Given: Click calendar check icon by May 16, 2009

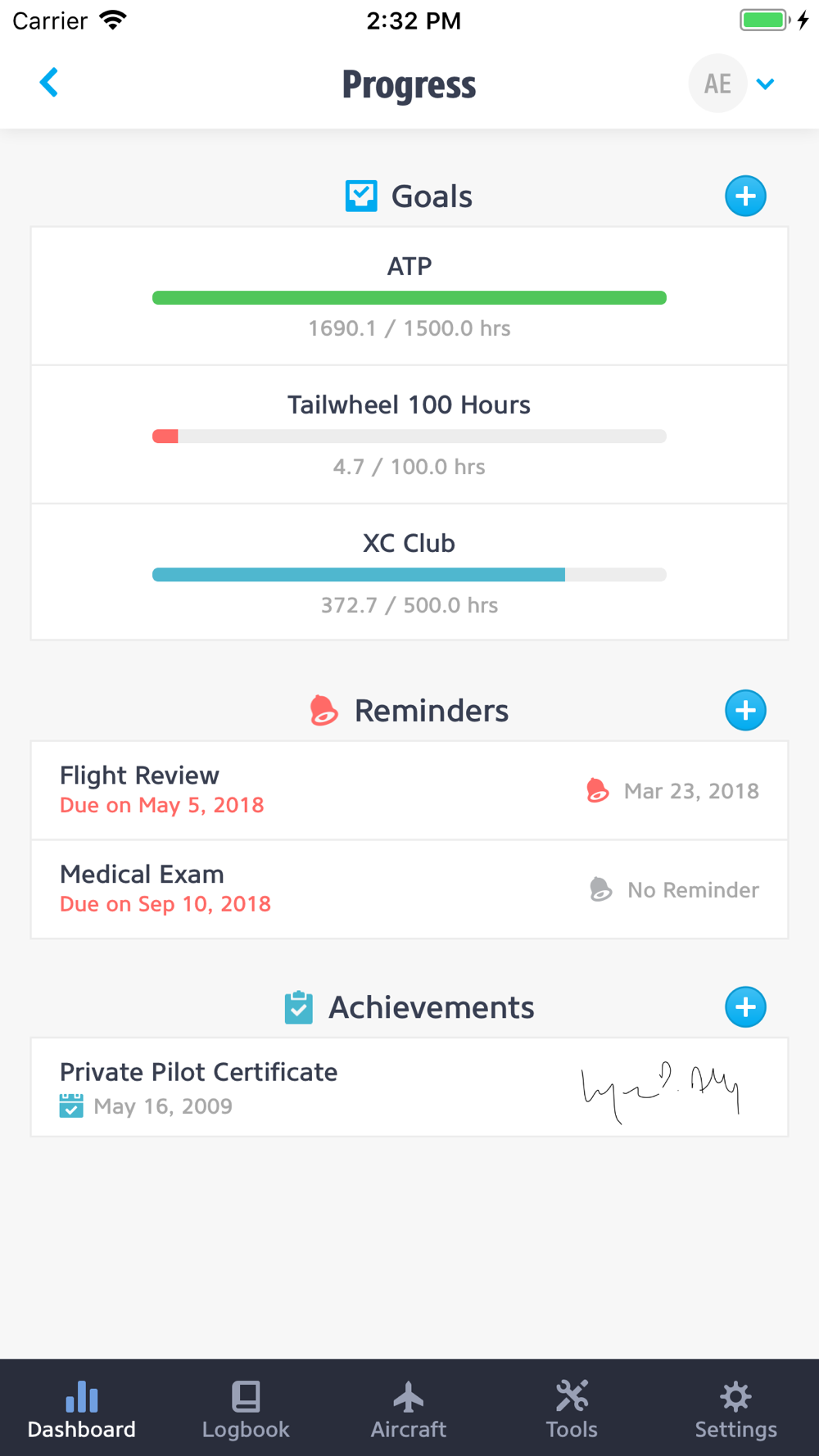Looking at the screenshot, I should click(71, 1106).
